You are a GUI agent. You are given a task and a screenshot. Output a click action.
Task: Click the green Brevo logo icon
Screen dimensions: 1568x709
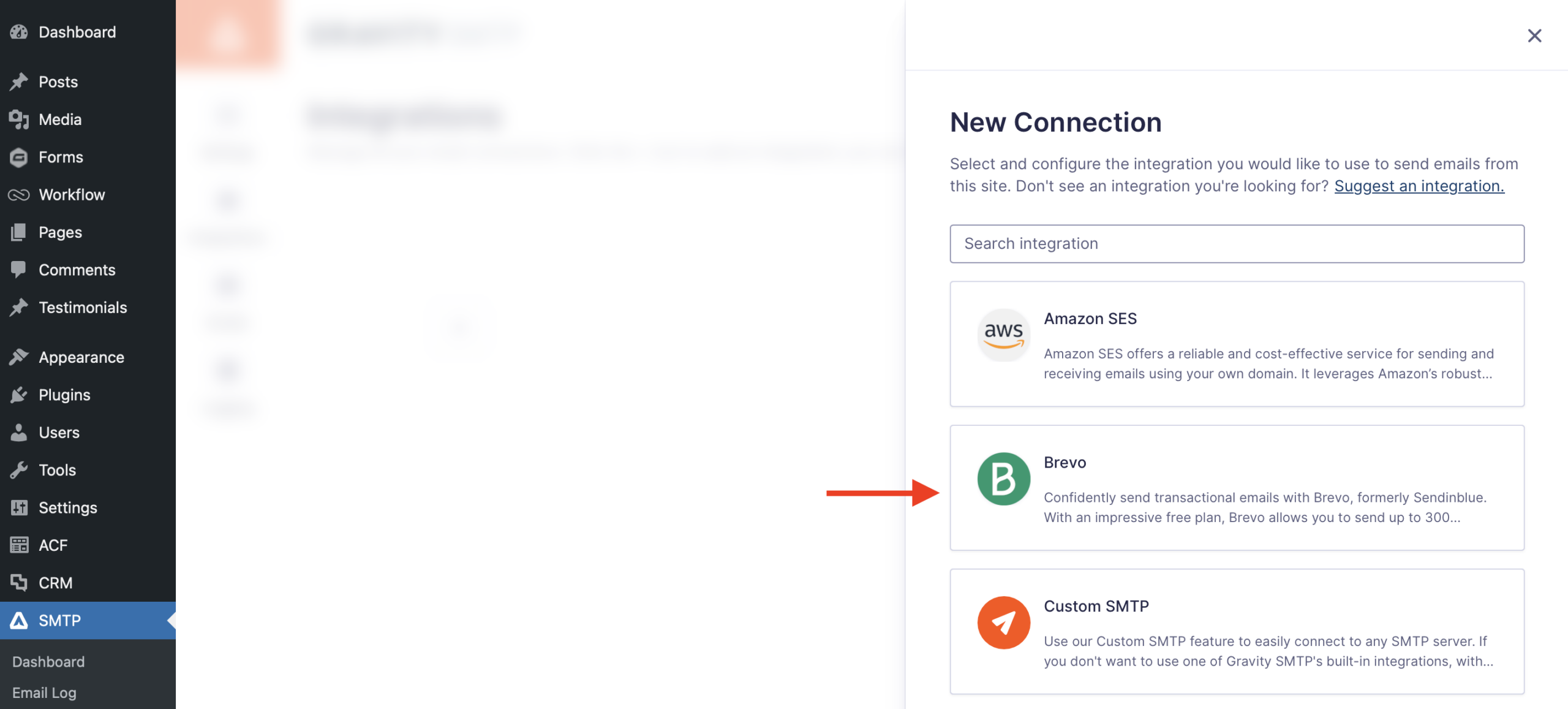[x=1003, y=479]
